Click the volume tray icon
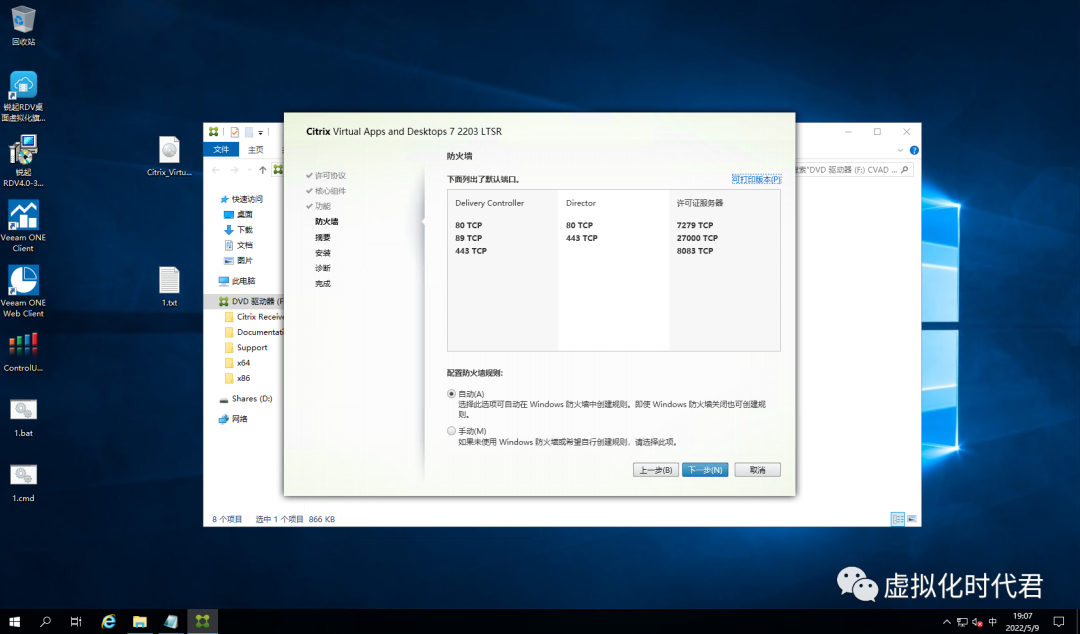 coord(977,622)
